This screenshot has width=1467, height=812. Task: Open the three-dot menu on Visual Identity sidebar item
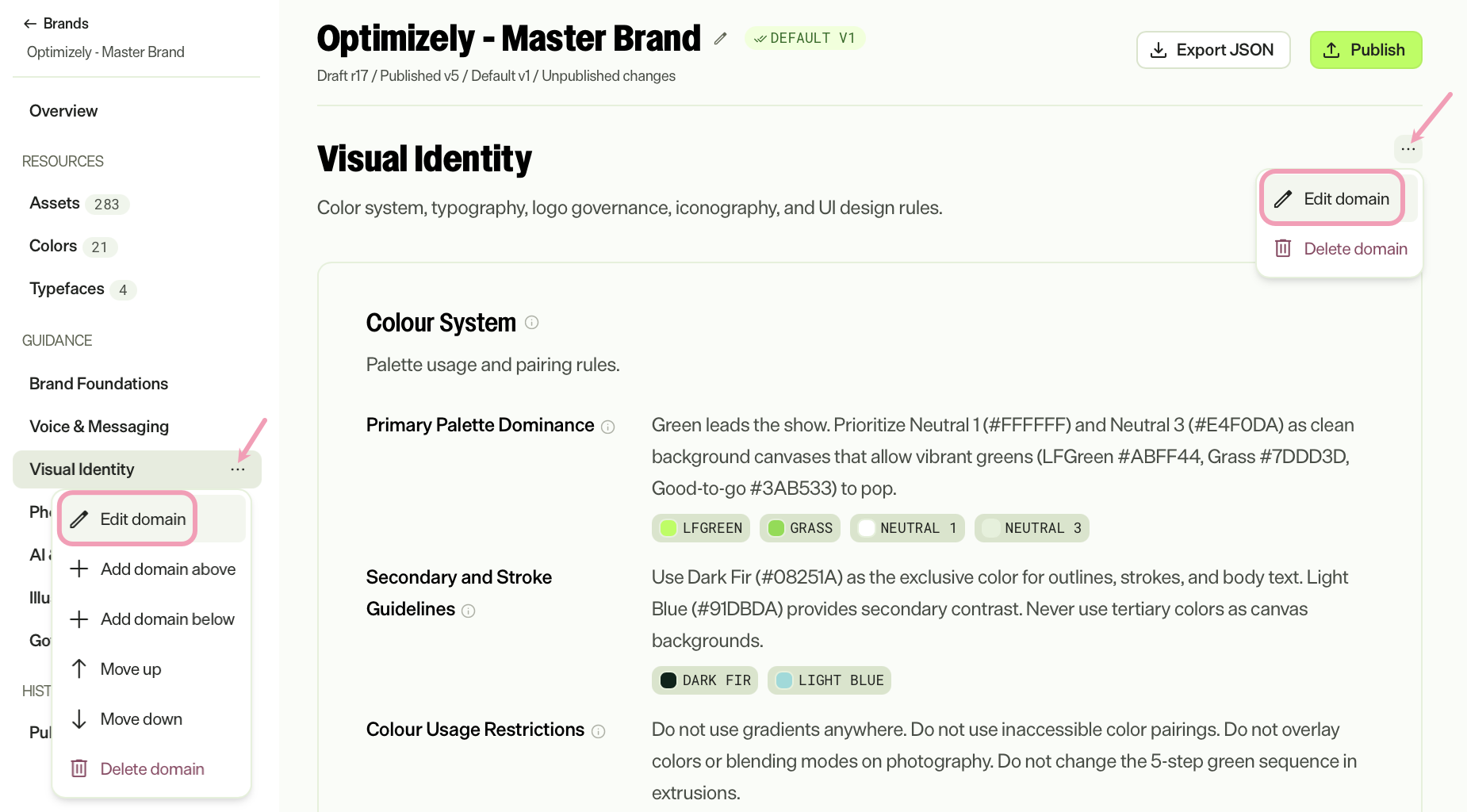pyautogui.click(x=238, y=469)
